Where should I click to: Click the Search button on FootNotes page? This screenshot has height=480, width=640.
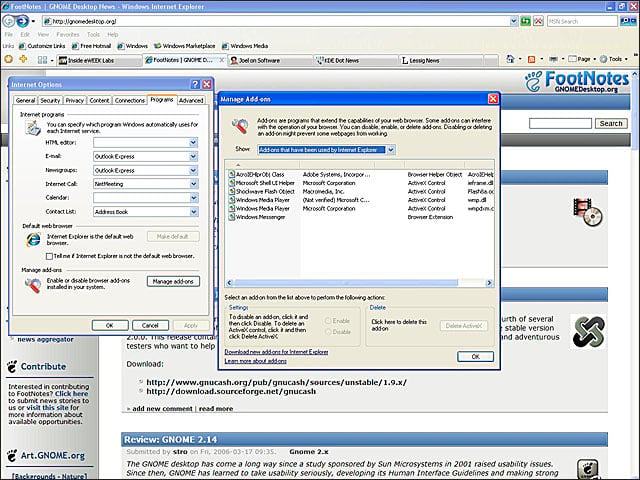611,123
